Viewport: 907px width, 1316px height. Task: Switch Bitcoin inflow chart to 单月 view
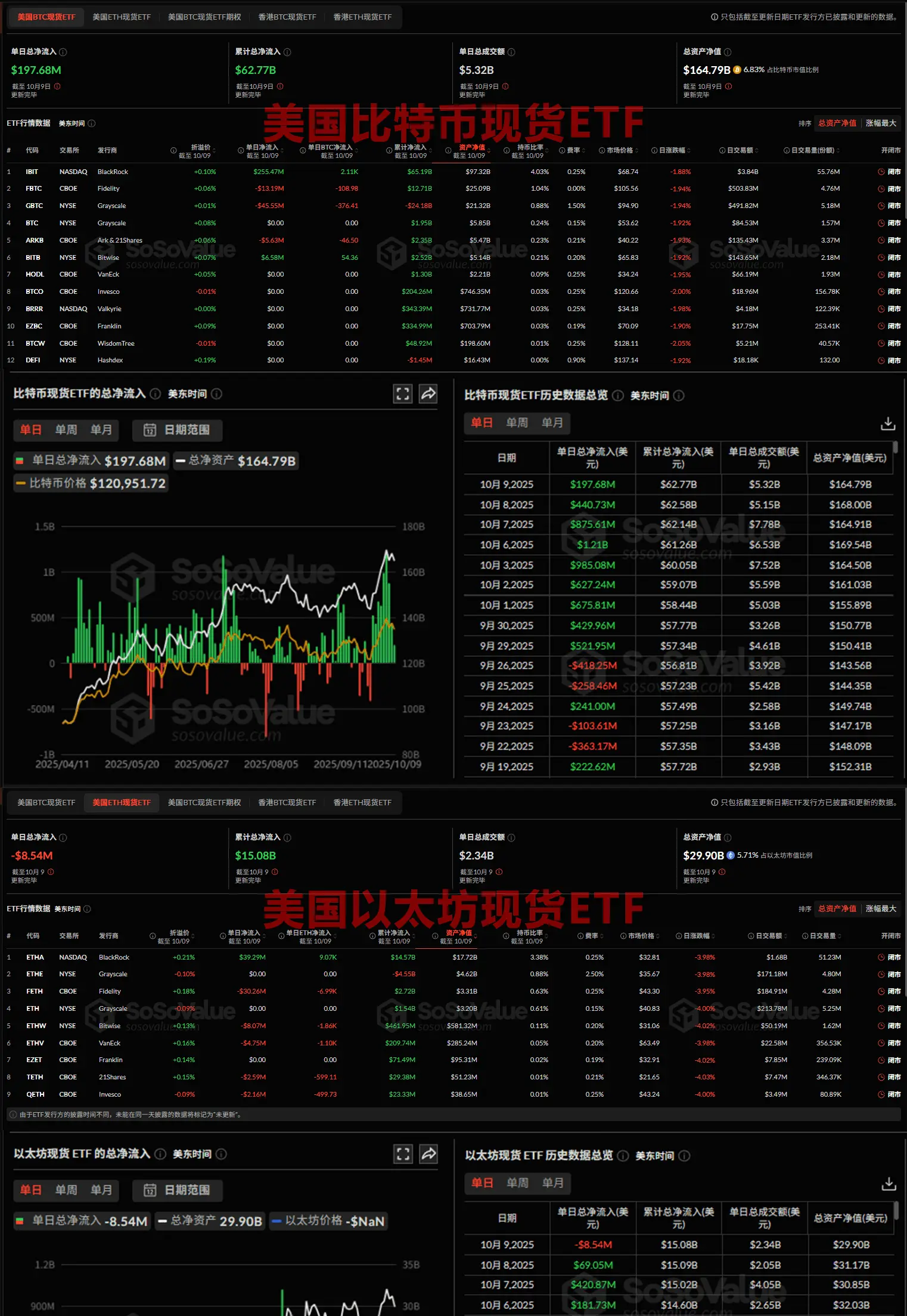(x=101, y=430)
